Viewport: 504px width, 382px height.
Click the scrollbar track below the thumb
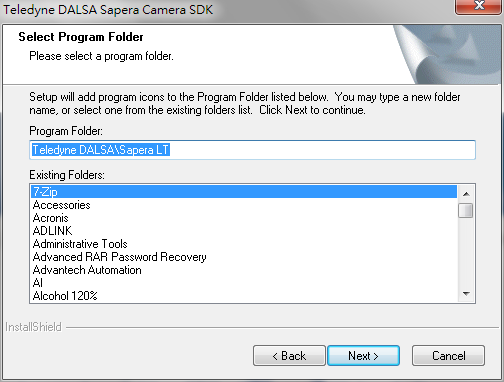click(466, 252)
